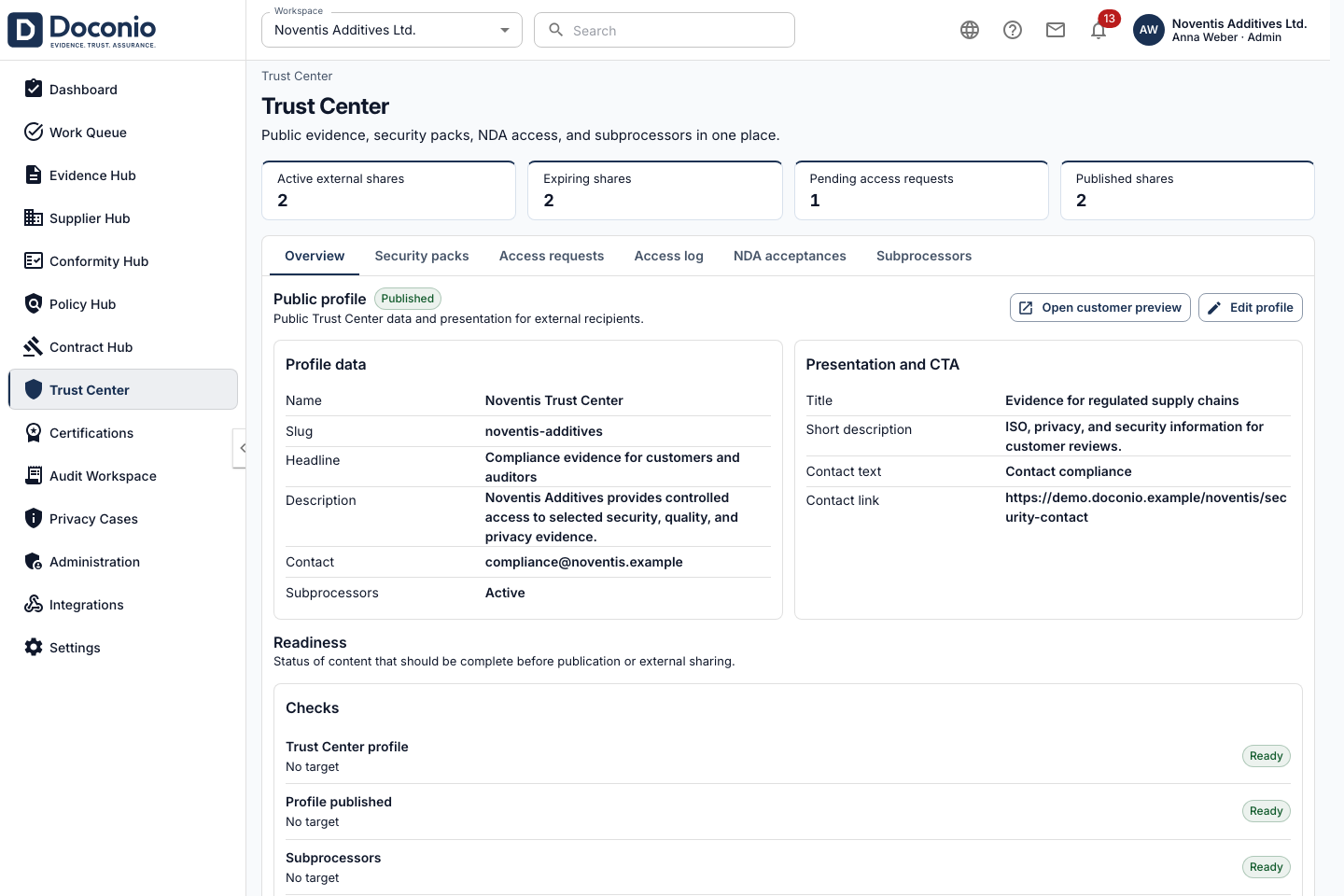Click the AW user avatar
Image resolution: width=1344 pixels, height=896 pixels.
(x=1149, y=30)
